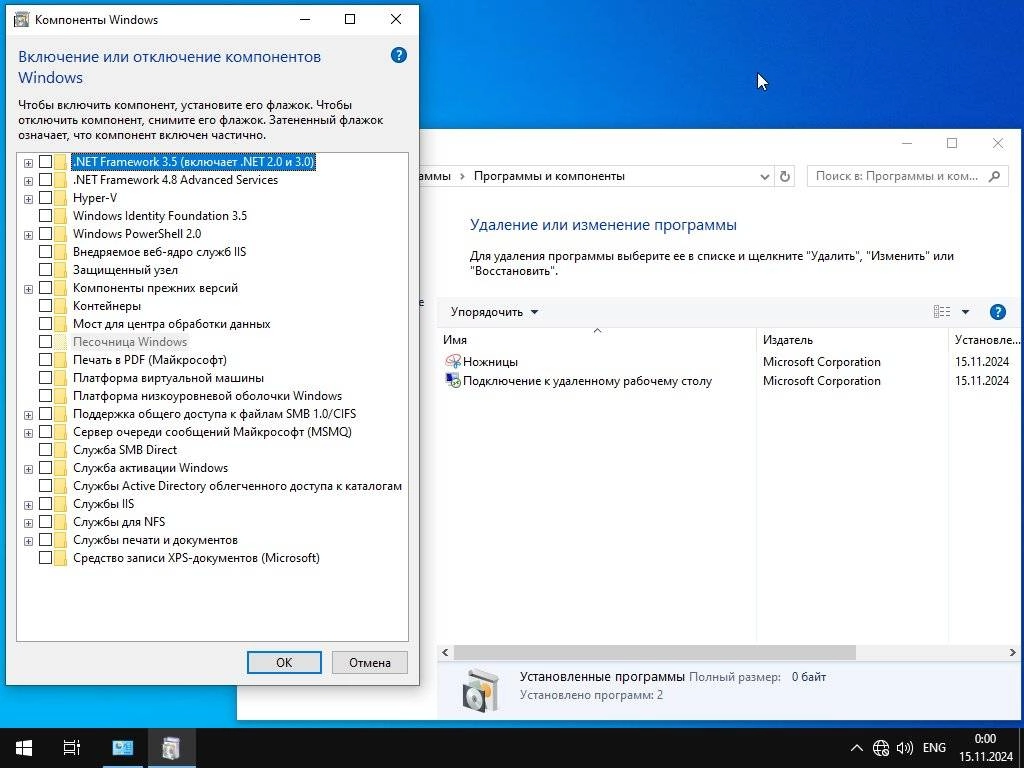Focus the Programs search field
This screenshot has height=768, width=1024.
[908, 176]
